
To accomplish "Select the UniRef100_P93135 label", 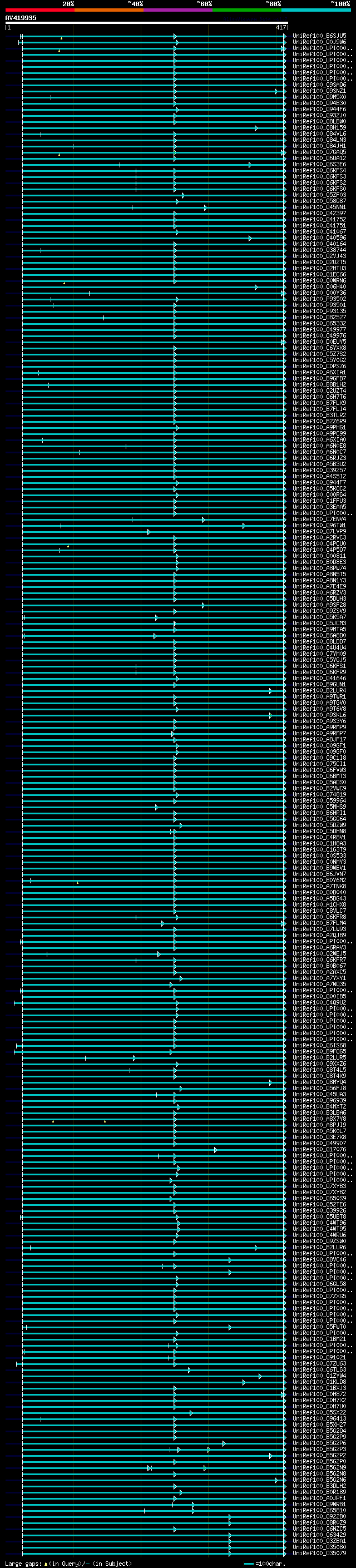I will [319, 311].
